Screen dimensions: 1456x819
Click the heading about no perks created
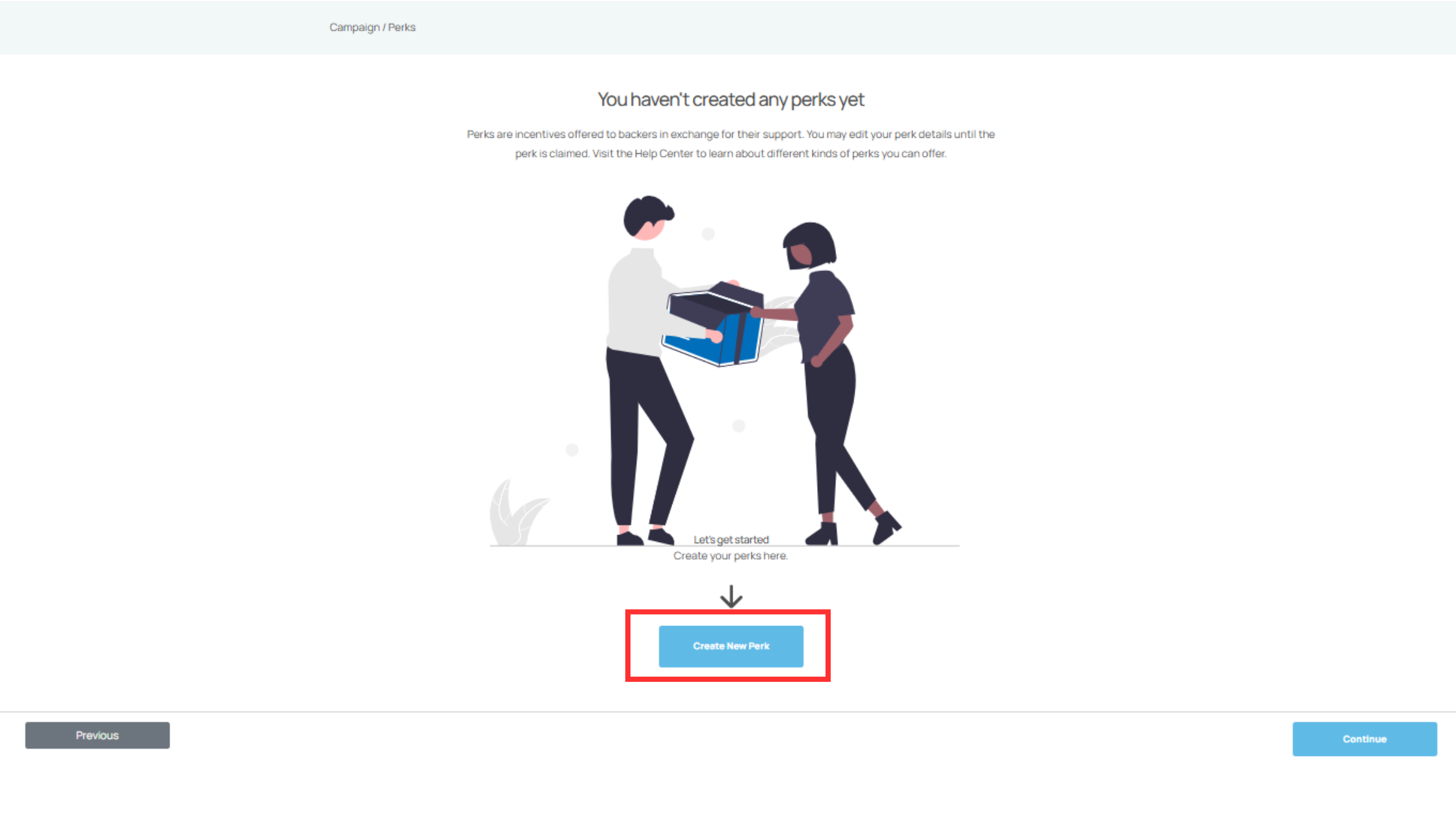pos(731,99)
